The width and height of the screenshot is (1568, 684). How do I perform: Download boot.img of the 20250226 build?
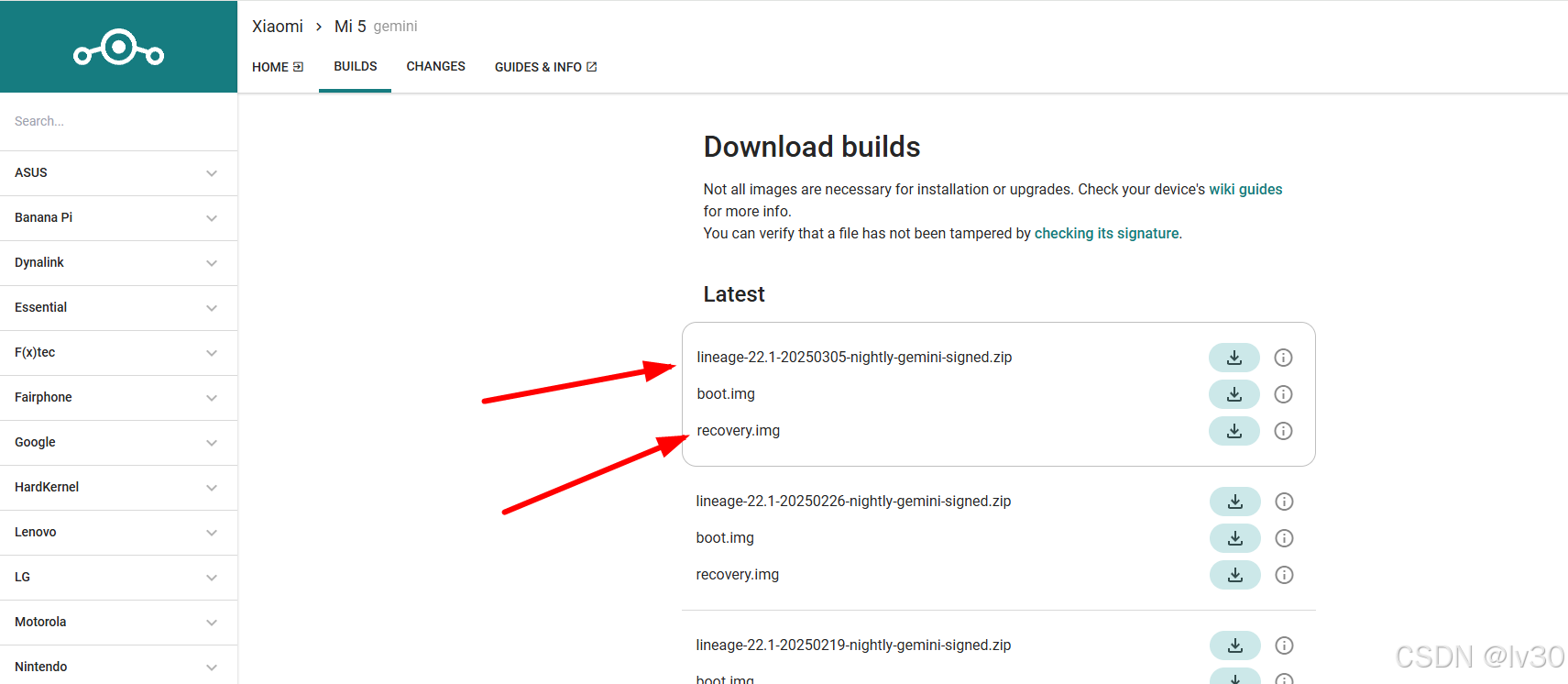(1235, 538)
